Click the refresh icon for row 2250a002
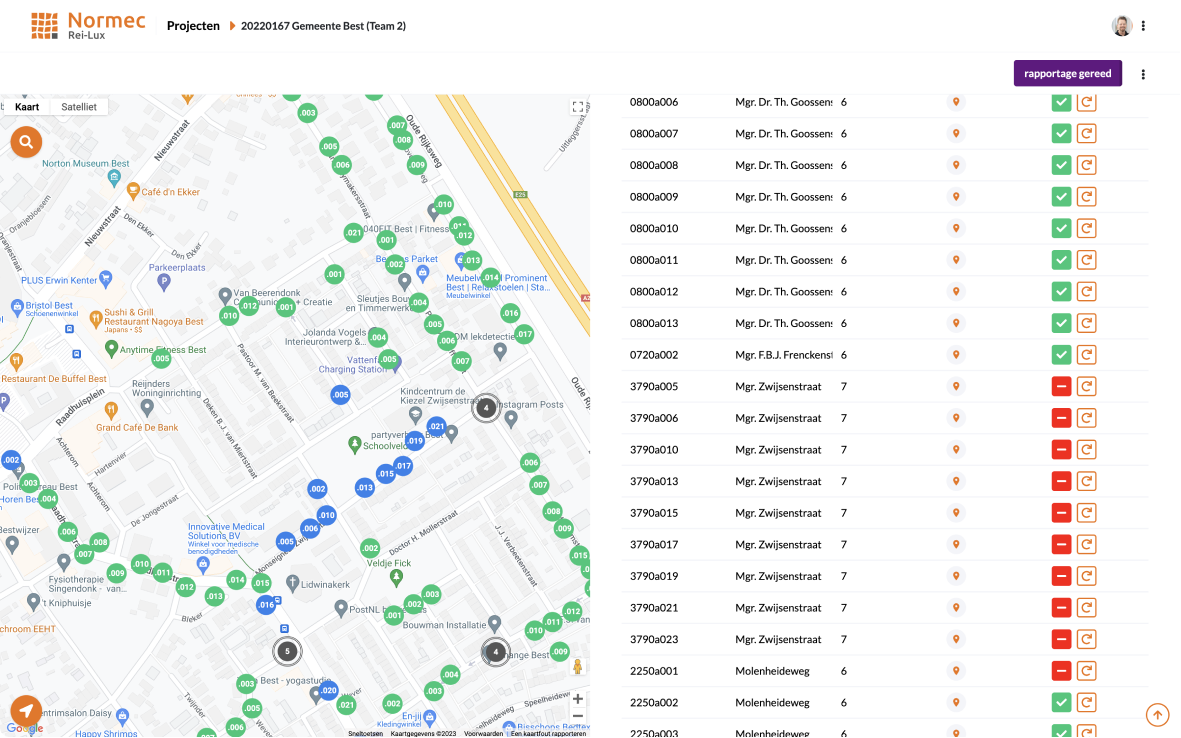1181x738 pixels. (1086, 703)
